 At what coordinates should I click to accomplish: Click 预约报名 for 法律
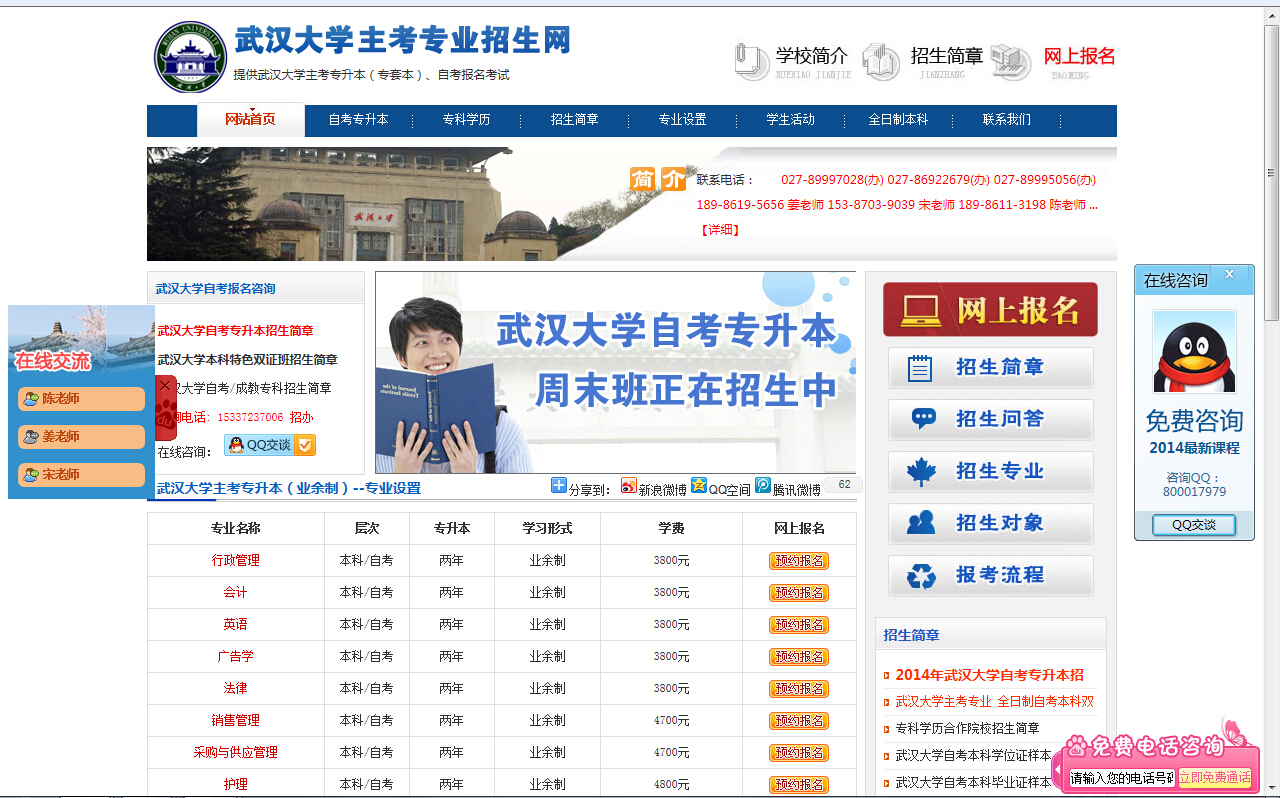point(799,689)
